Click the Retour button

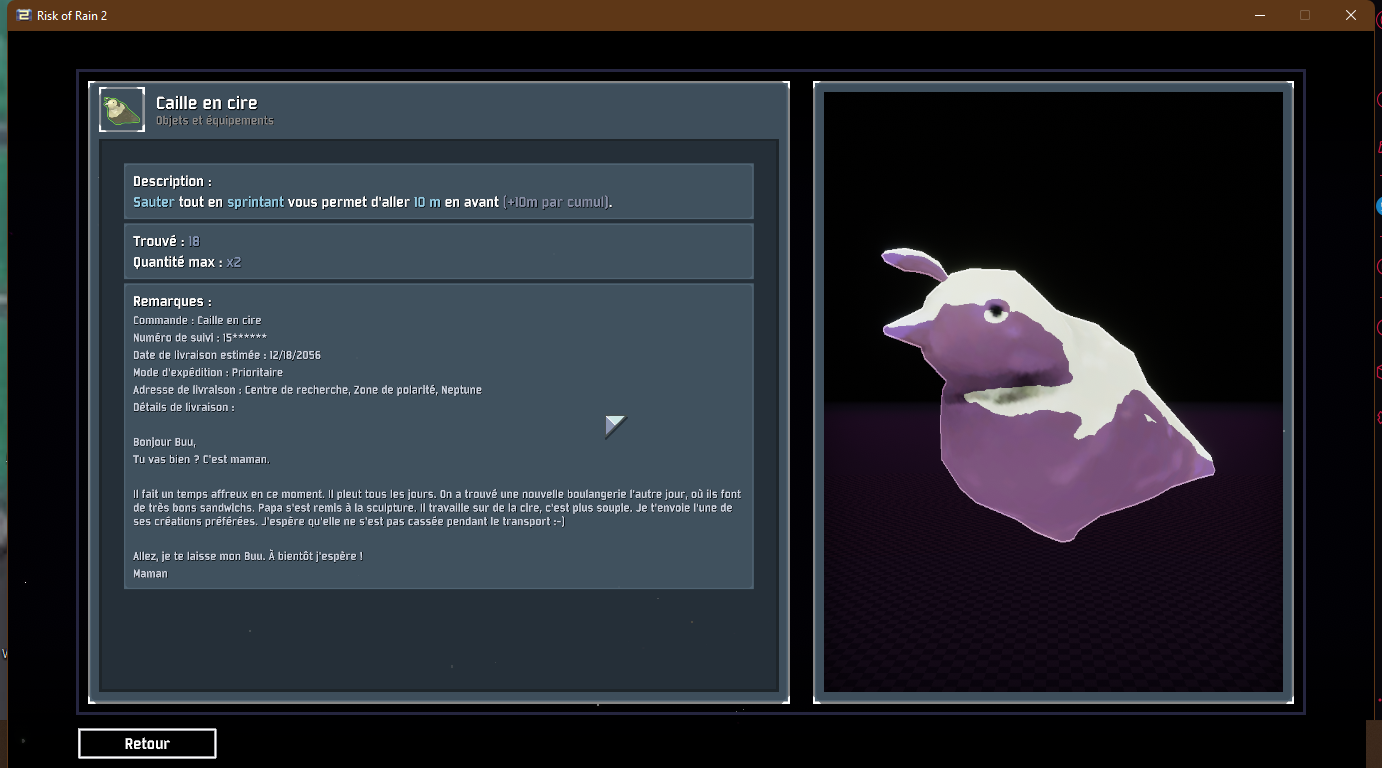click(x=147, y=744)
